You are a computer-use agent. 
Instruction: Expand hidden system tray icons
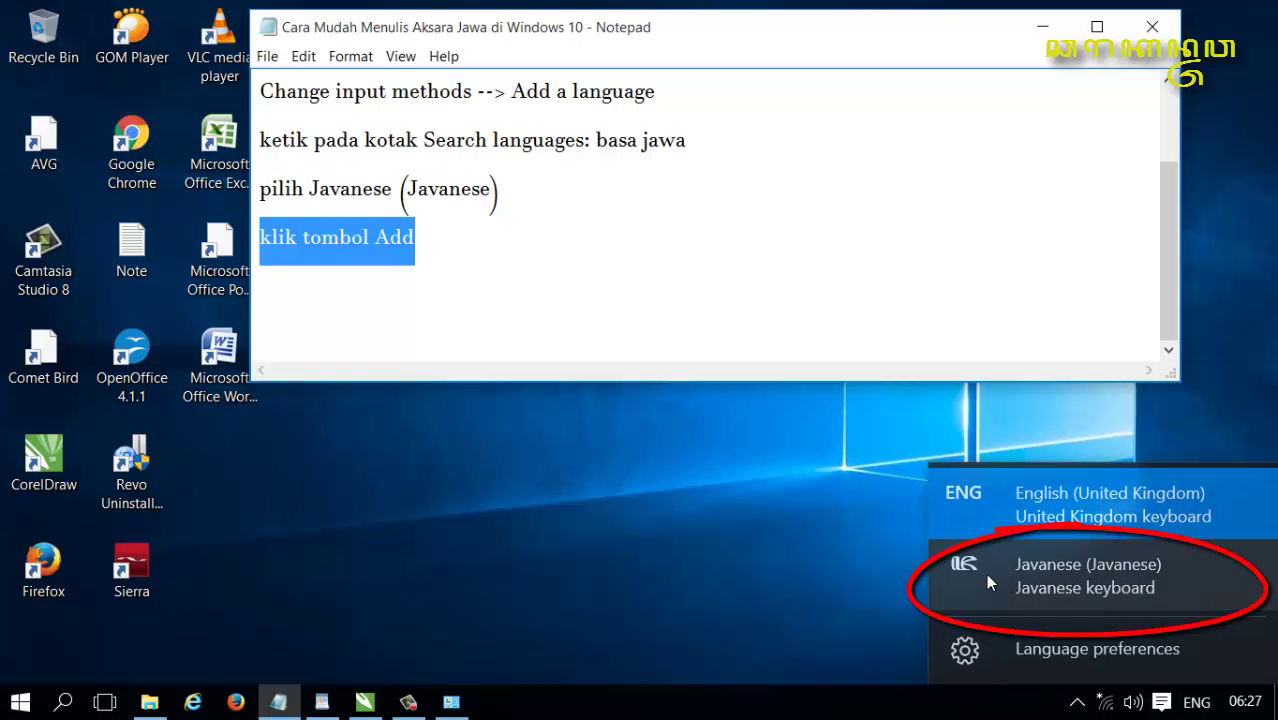[1077, 702]
